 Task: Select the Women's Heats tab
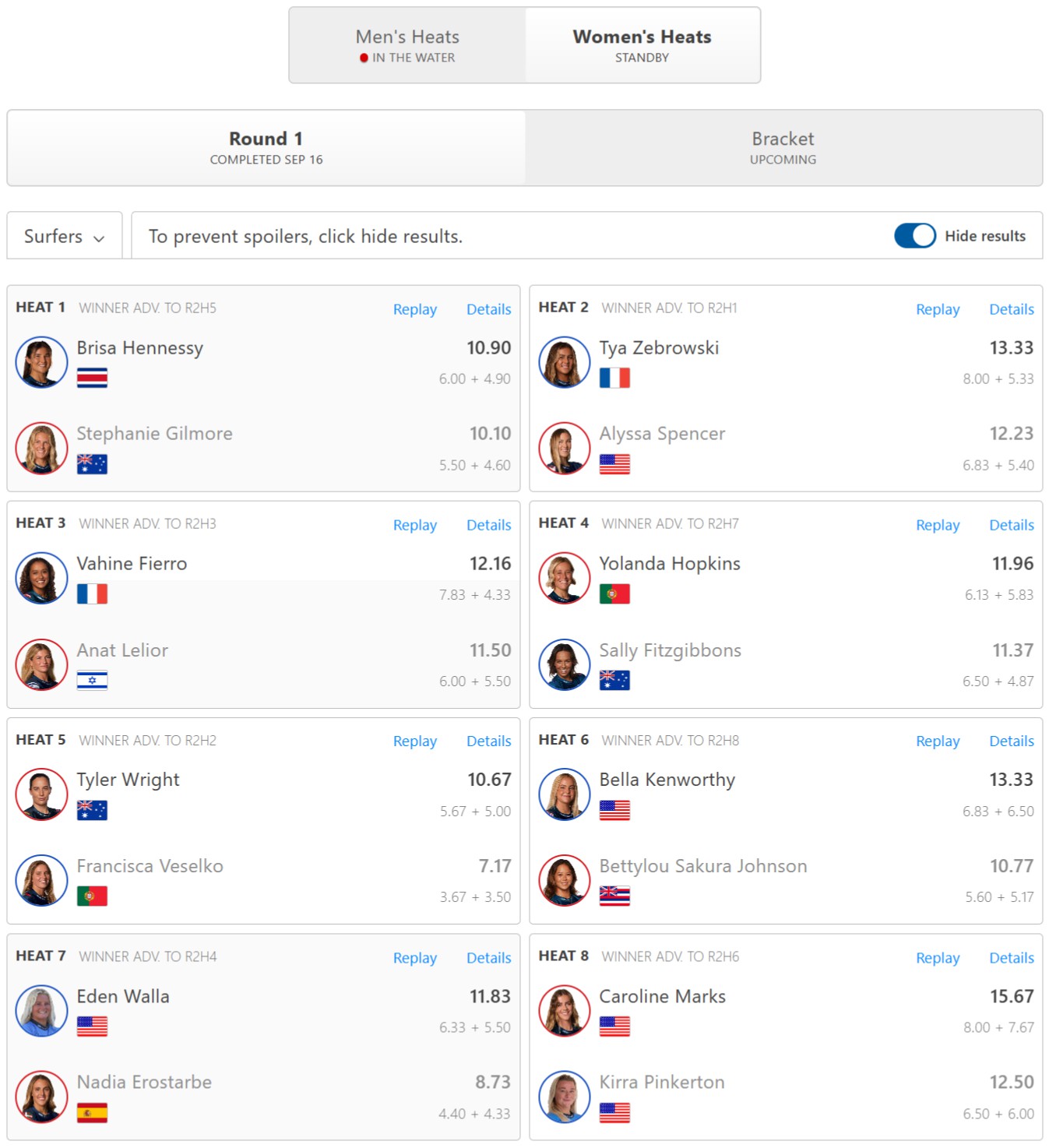click(x=642, y=45)
